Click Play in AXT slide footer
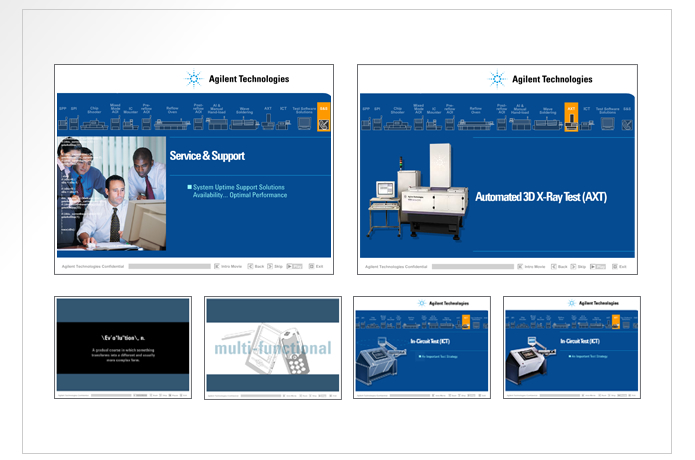 [597, 266]
